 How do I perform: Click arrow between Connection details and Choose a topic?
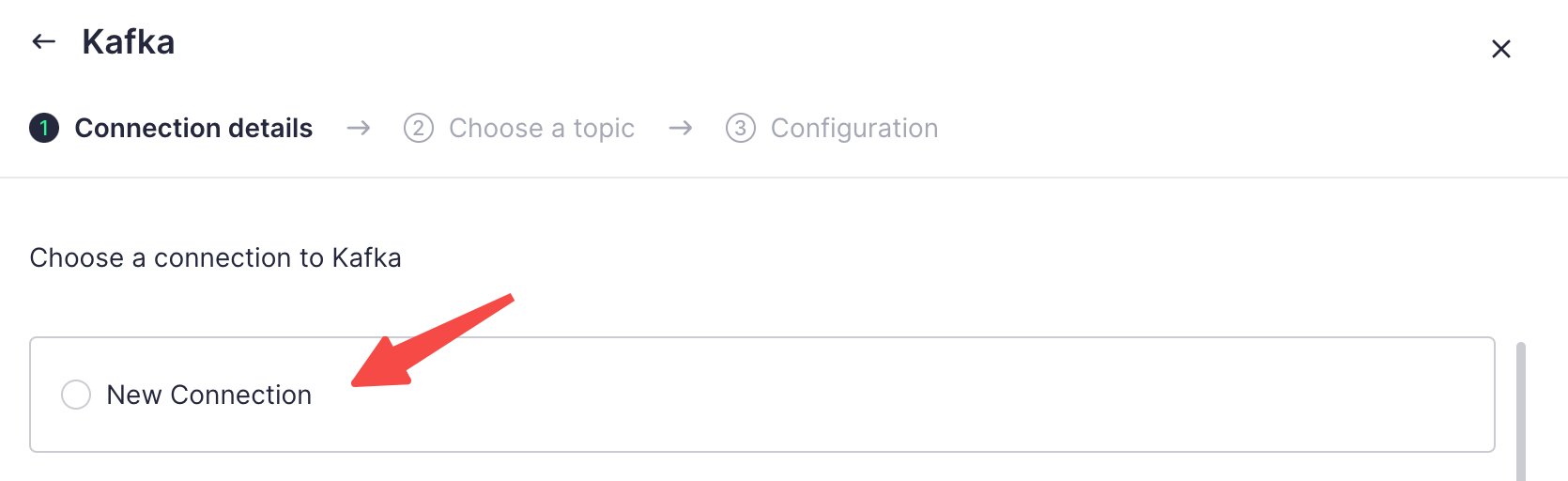[x=359, y=128]
